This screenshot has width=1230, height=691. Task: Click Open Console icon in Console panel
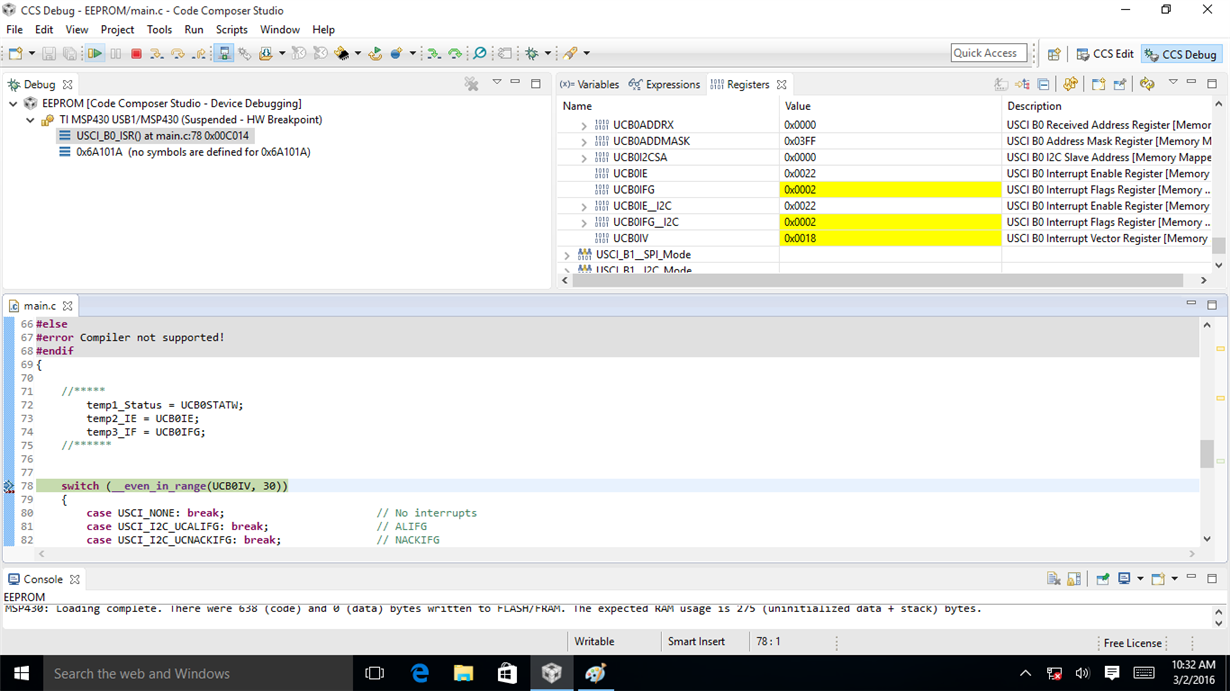tap(1158, 579)
